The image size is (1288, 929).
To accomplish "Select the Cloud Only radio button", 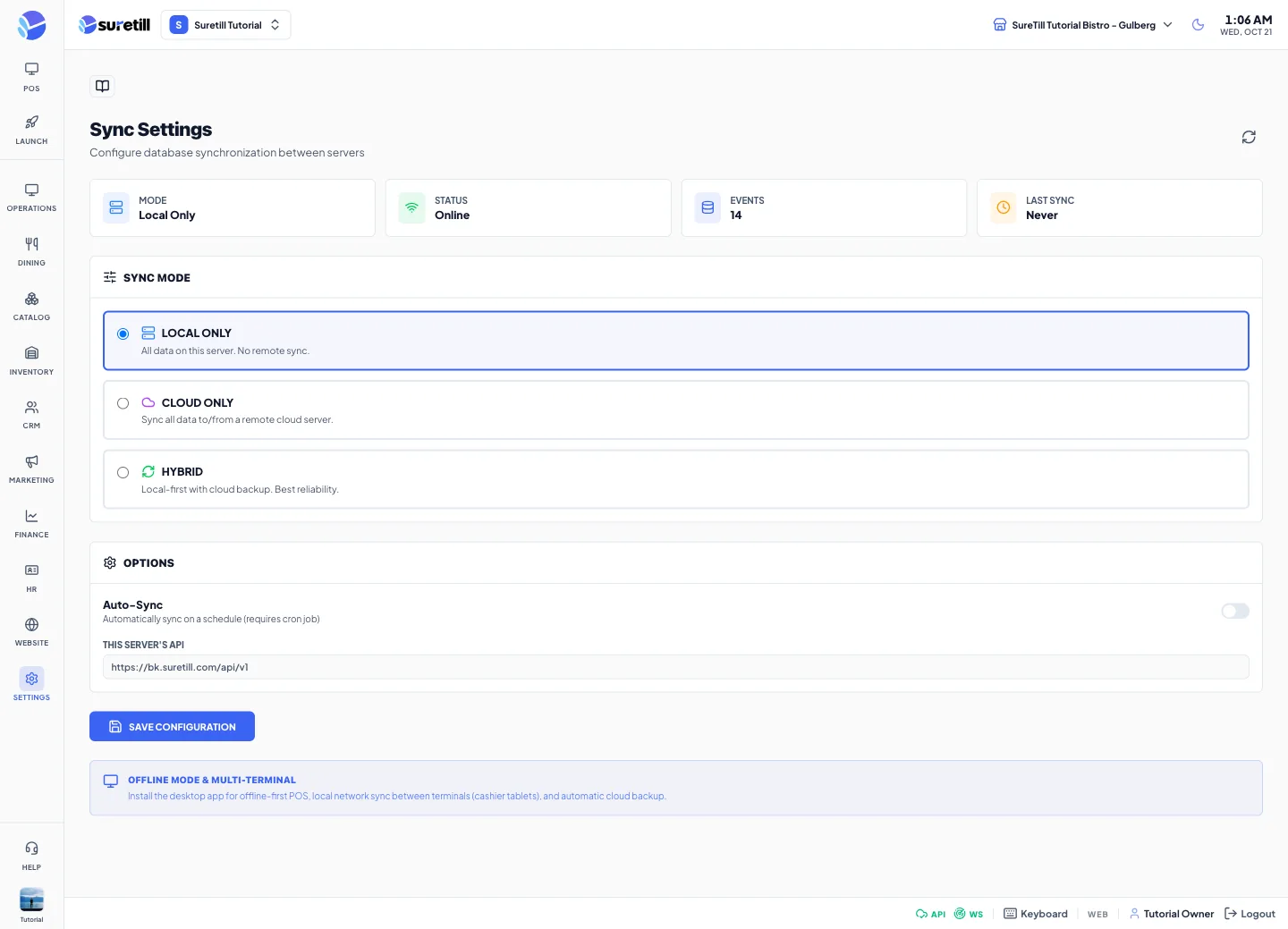I will point(123,403).
